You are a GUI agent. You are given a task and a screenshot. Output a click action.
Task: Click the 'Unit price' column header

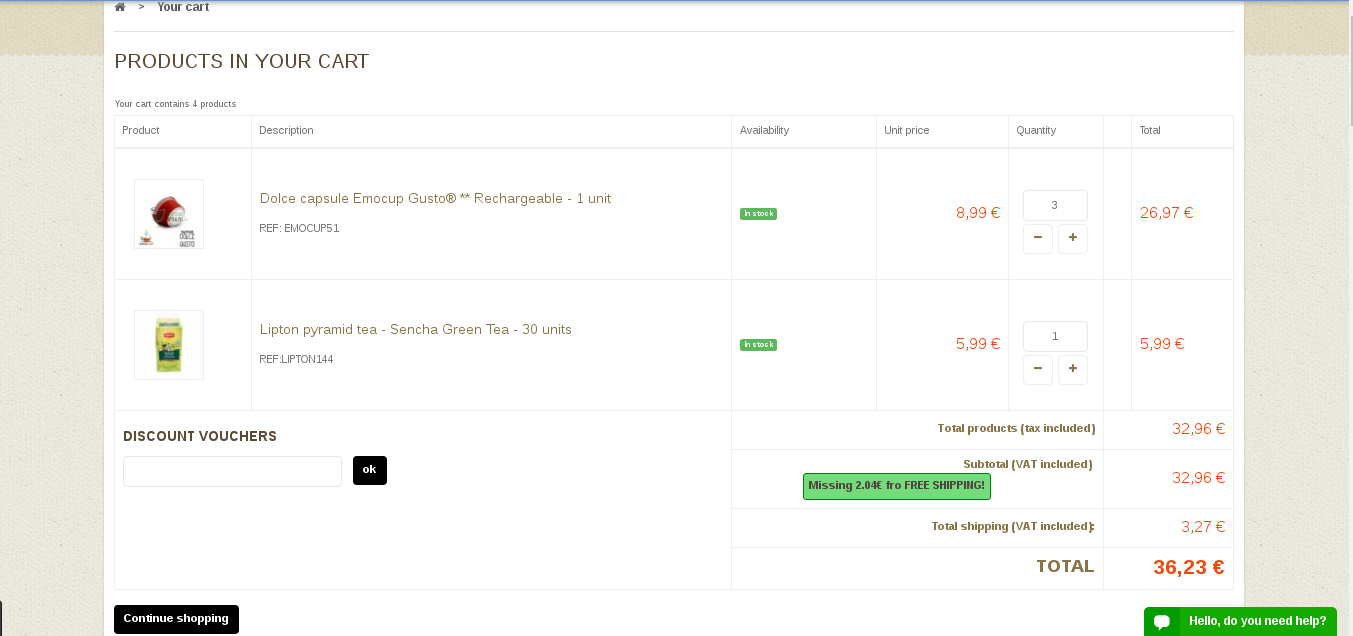(907, 131)
